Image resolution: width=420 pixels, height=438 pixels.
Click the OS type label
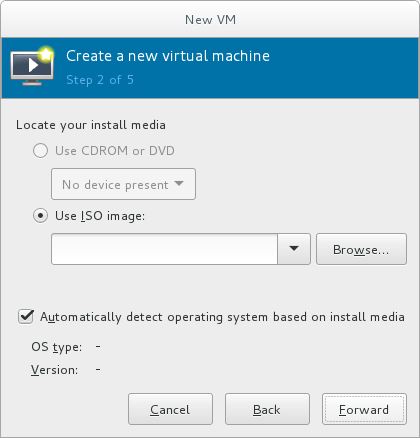[x=56, y=347]
